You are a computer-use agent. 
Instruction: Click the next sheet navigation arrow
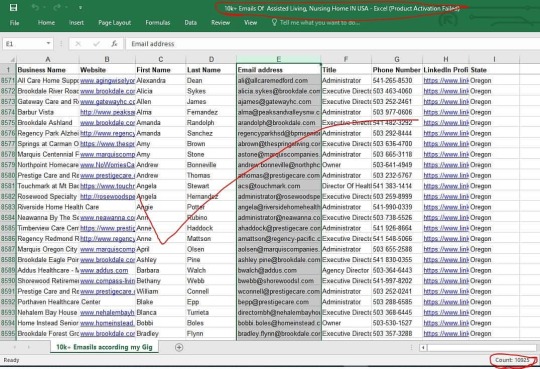(x=29, y=347)
